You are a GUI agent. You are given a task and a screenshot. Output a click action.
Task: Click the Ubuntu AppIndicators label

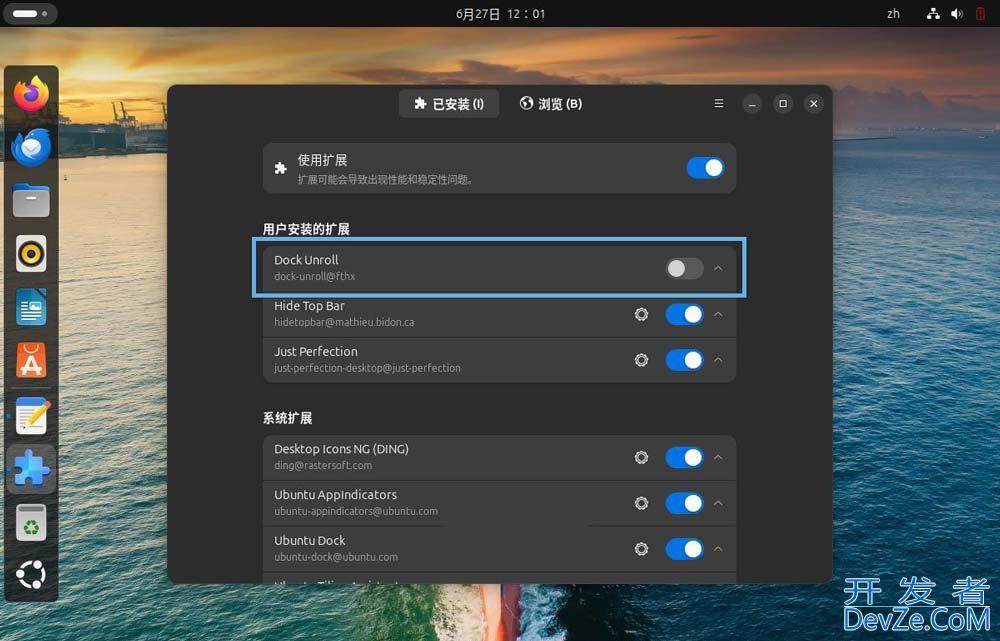point(335,494)
